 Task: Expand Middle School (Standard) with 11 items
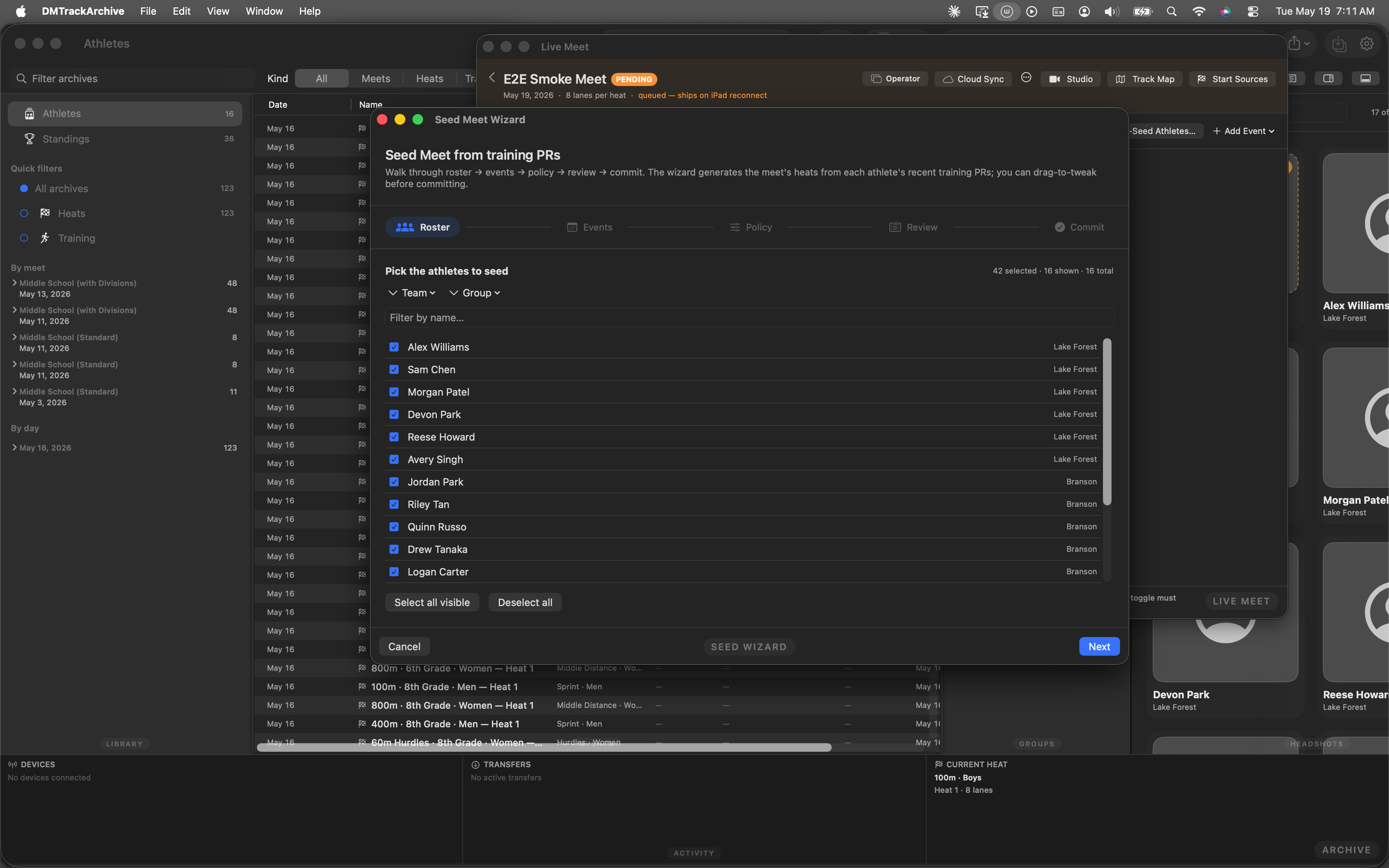click(x=14, y=391)
